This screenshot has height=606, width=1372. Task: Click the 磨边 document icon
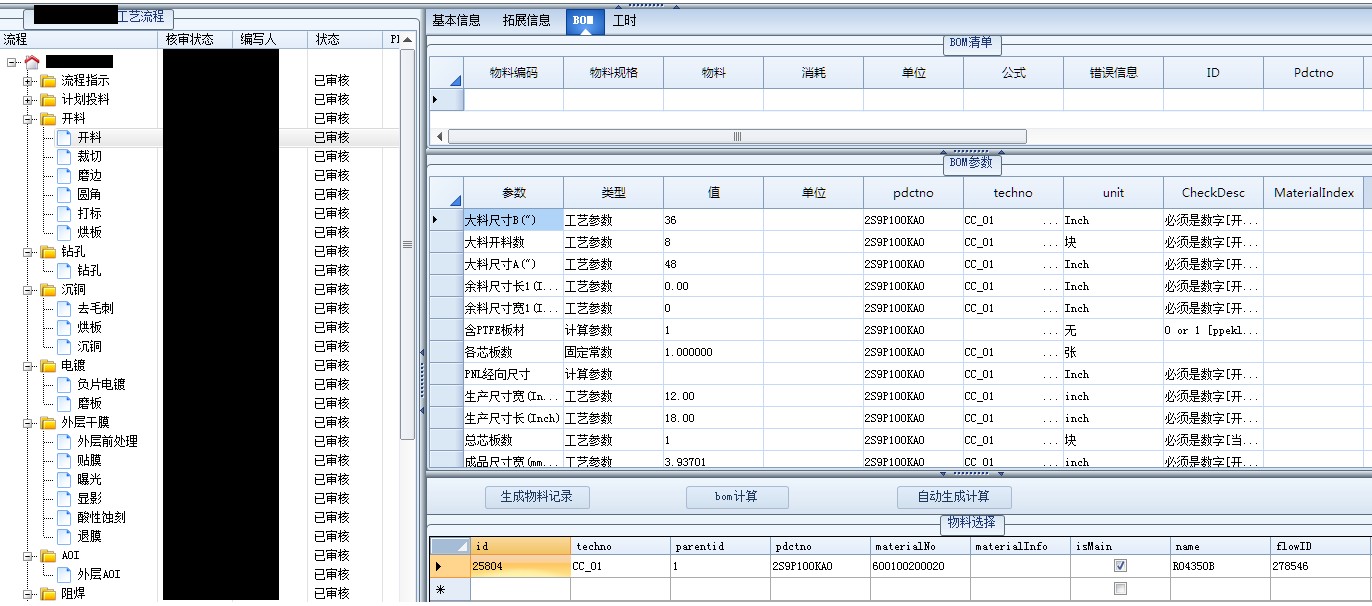pos(64,176)
